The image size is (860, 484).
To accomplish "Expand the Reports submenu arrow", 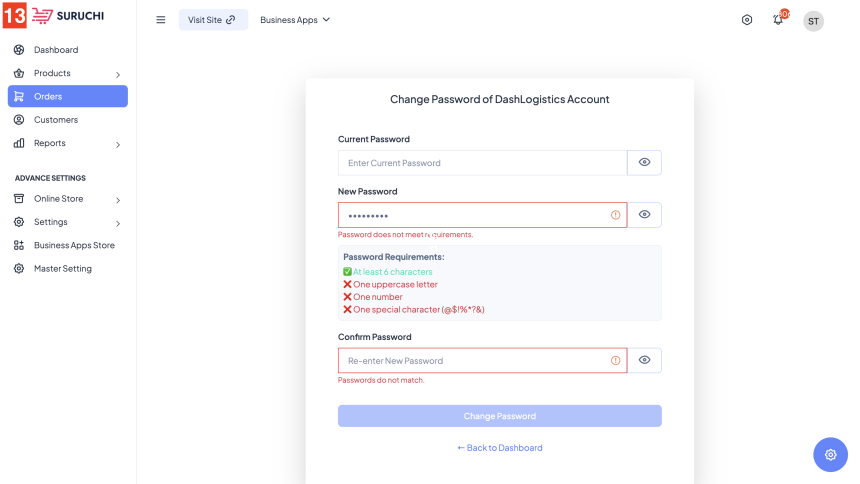I will pyautogui.click(x=118, y=144).
